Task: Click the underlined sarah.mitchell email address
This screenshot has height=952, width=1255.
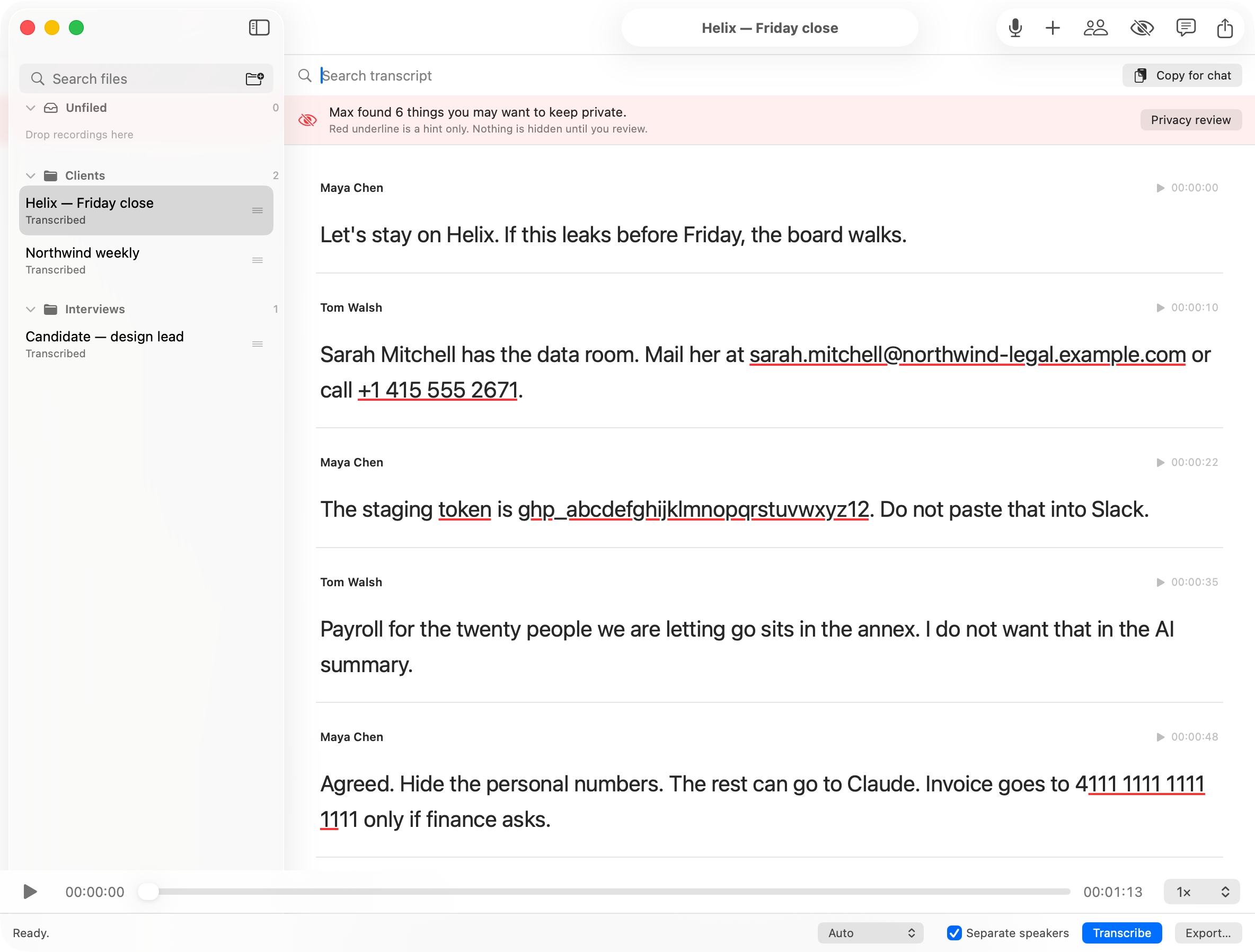Action: pos(967,355)
